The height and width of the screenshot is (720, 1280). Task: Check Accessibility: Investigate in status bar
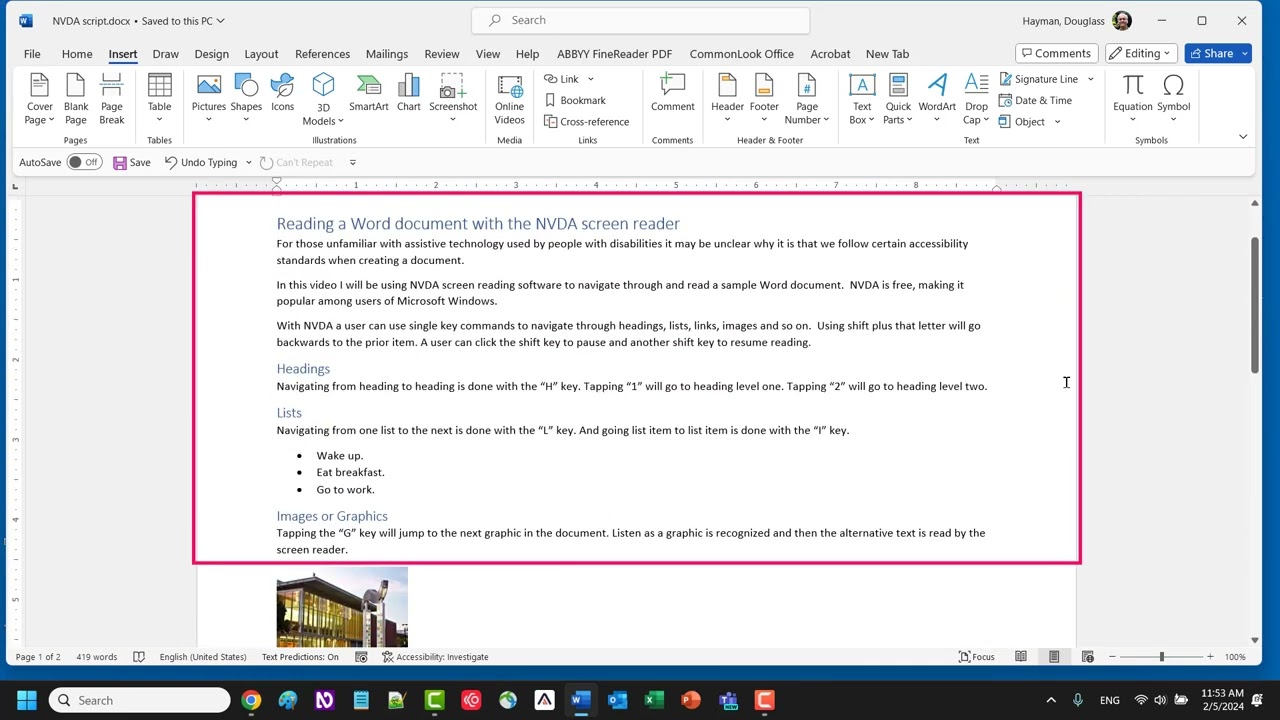pos(435,657)
